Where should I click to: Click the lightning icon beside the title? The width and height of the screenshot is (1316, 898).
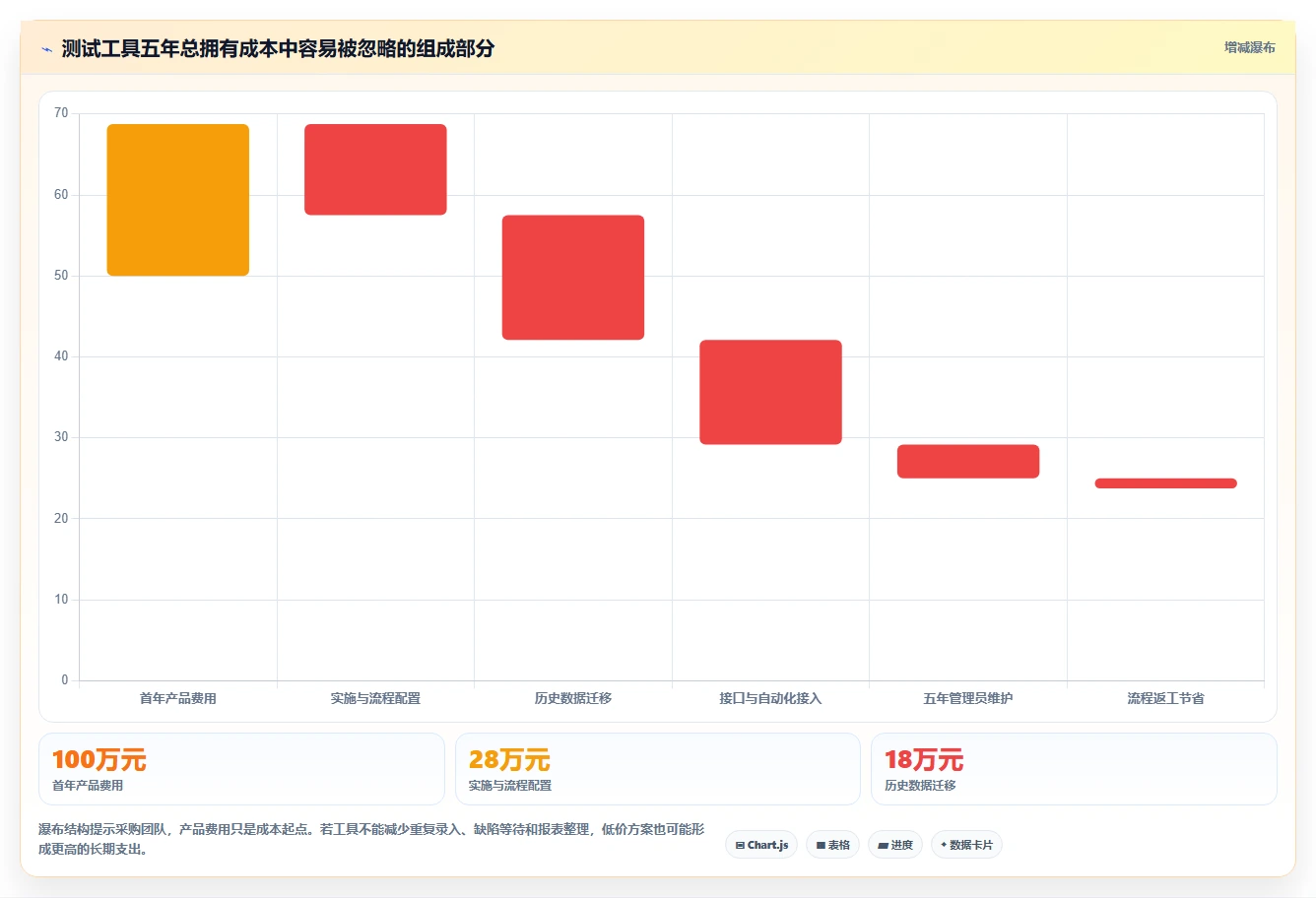(x=46, y=49)
